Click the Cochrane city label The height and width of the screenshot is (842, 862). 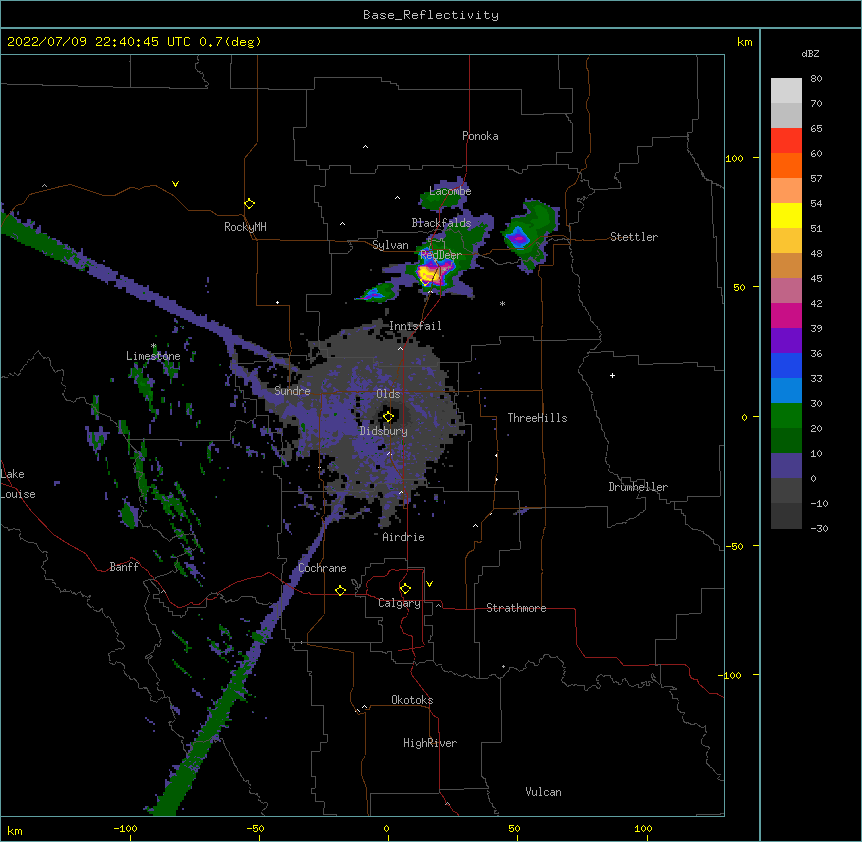point(322,568)
